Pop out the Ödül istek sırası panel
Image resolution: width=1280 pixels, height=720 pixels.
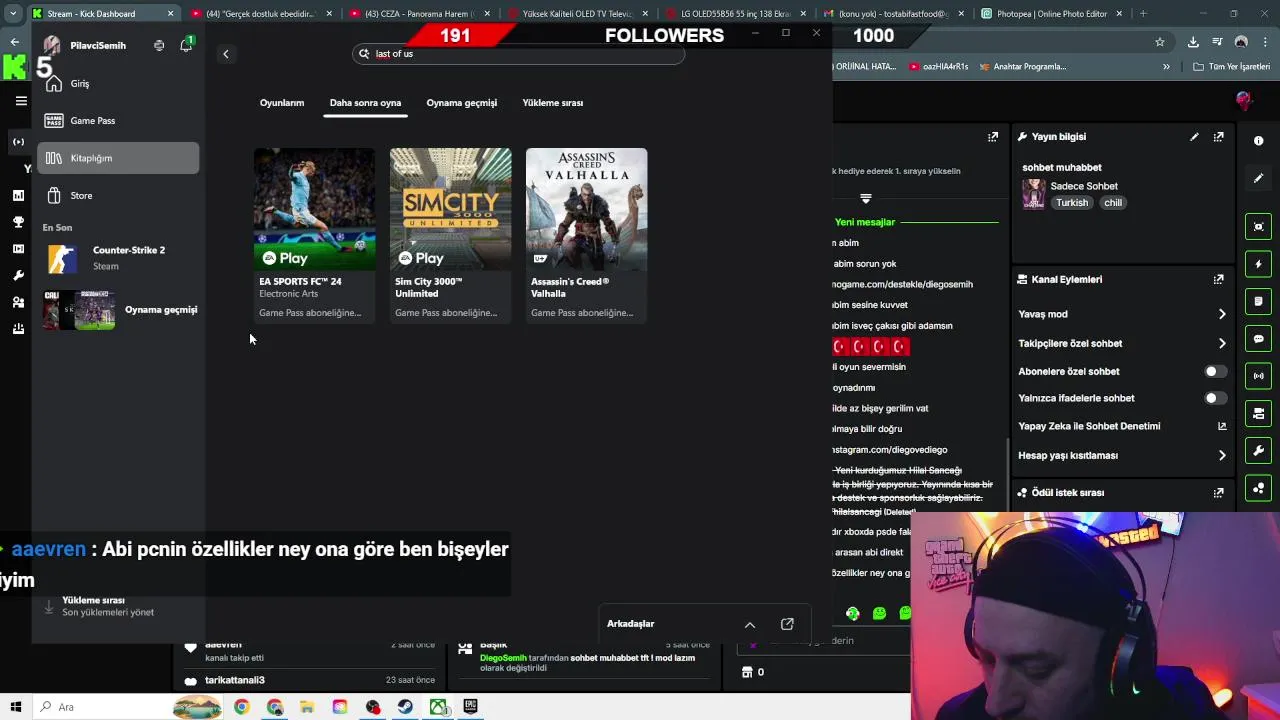(1218, 493)
